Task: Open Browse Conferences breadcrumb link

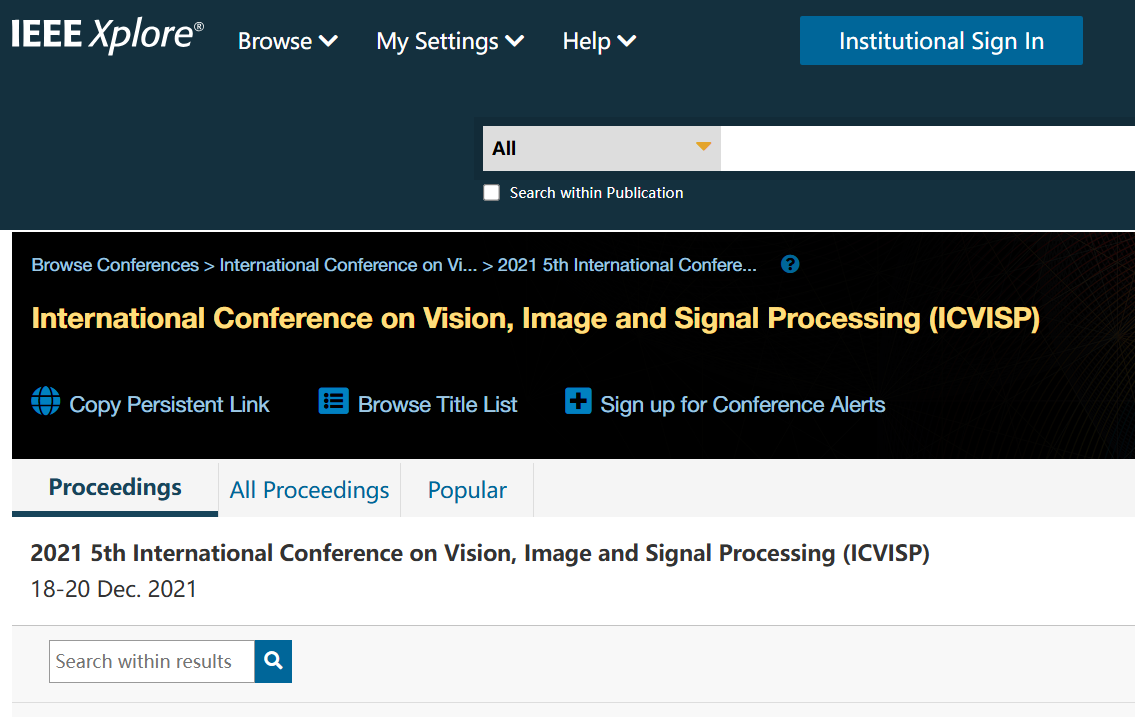Action: coord(115,265)
